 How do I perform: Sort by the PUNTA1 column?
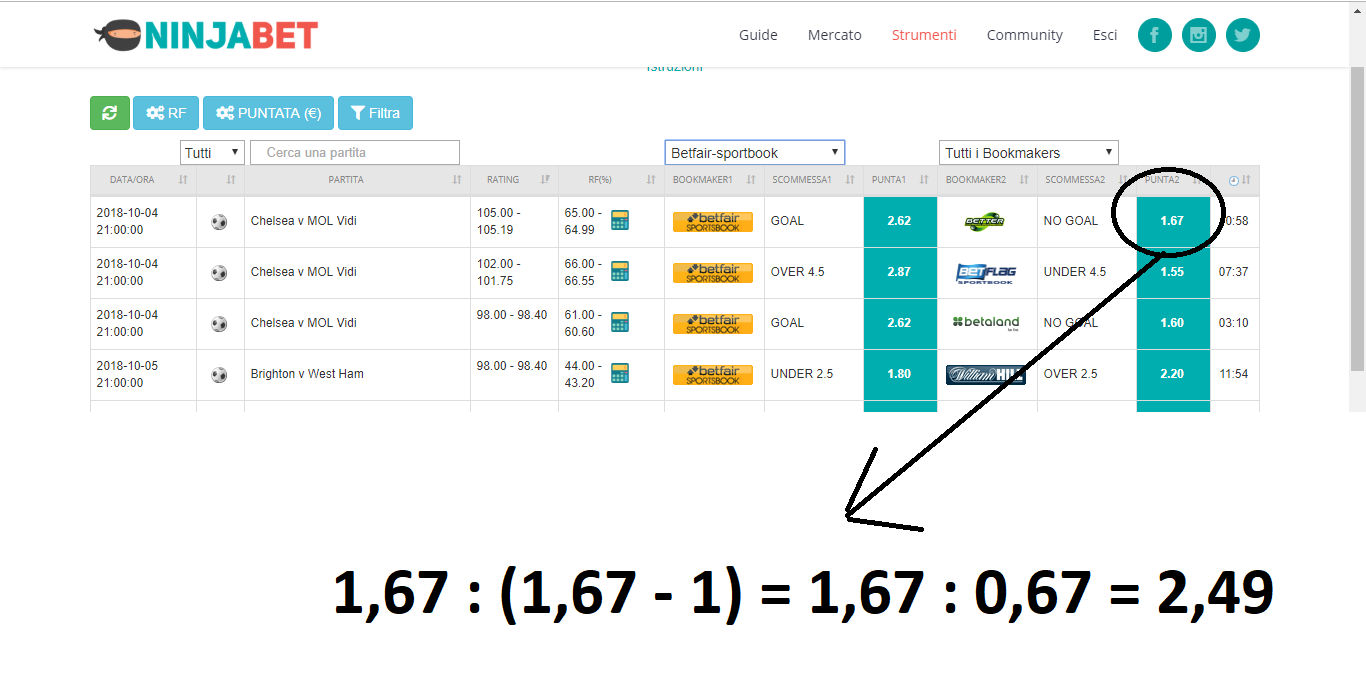click(x=900, y=180)
